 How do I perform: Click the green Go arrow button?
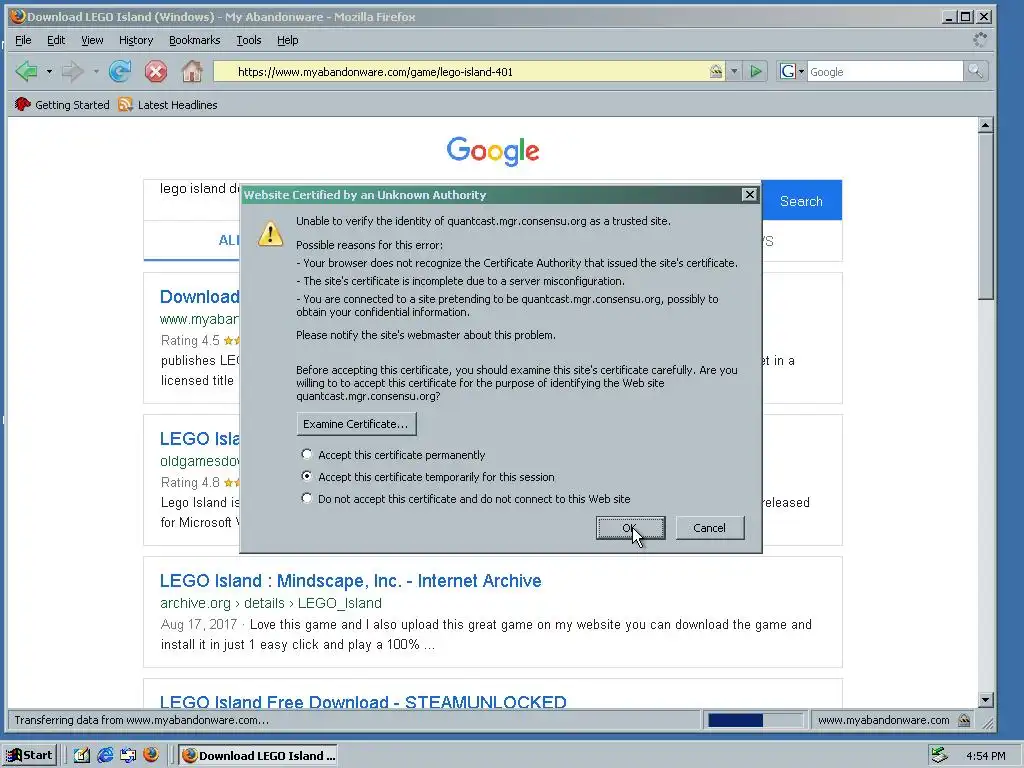pos(756,71)
